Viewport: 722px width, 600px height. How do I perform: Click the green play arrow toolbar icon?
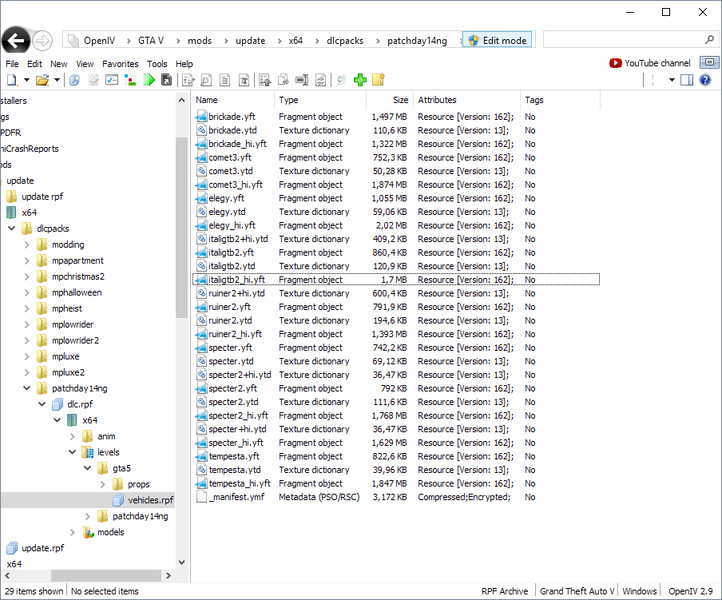pos(149,80)
